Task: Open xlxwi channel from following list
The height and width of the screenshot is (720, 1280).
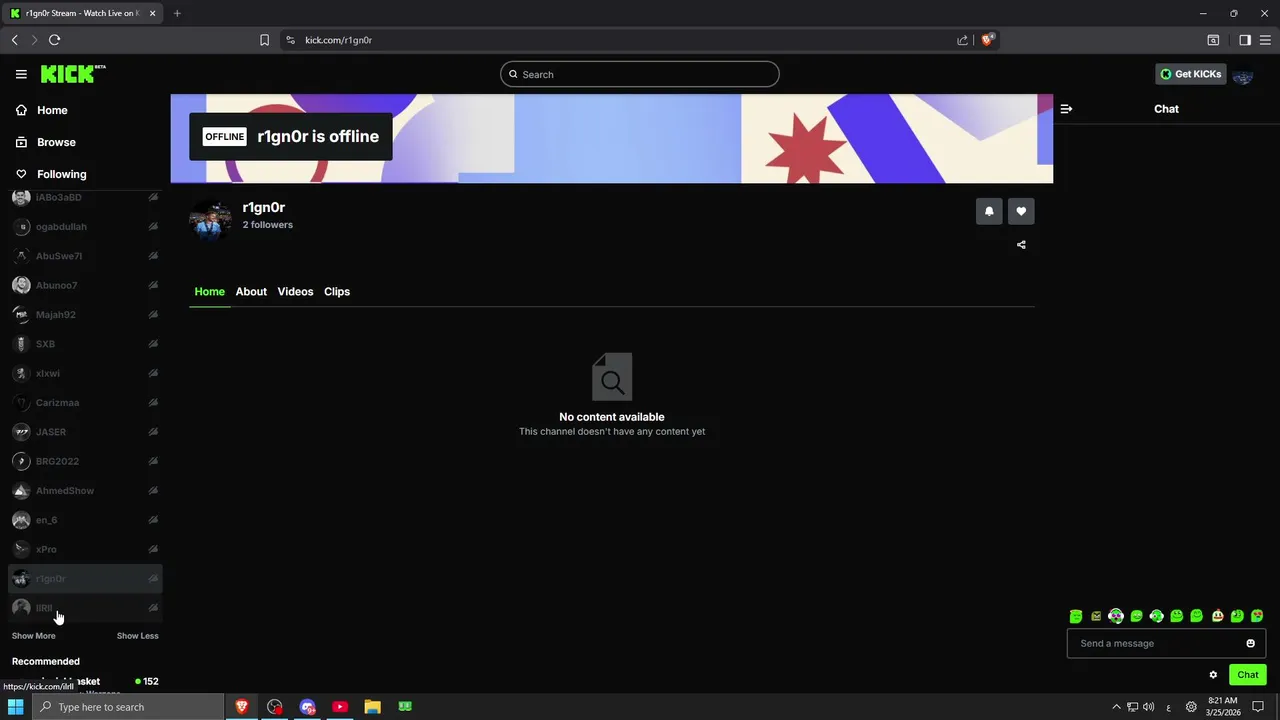Action: [x=85, y=373]
